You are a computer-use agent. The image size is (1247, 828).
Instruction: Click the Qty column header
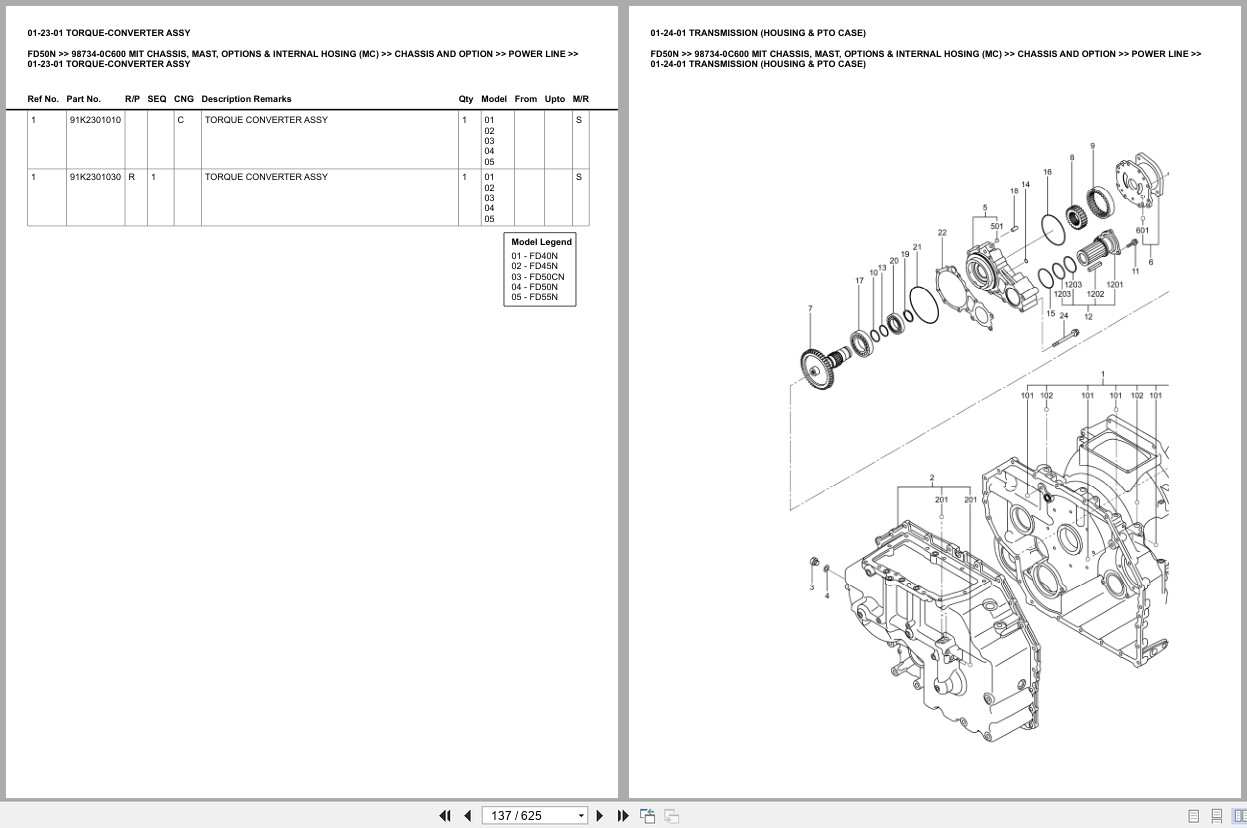pos(466,99)
